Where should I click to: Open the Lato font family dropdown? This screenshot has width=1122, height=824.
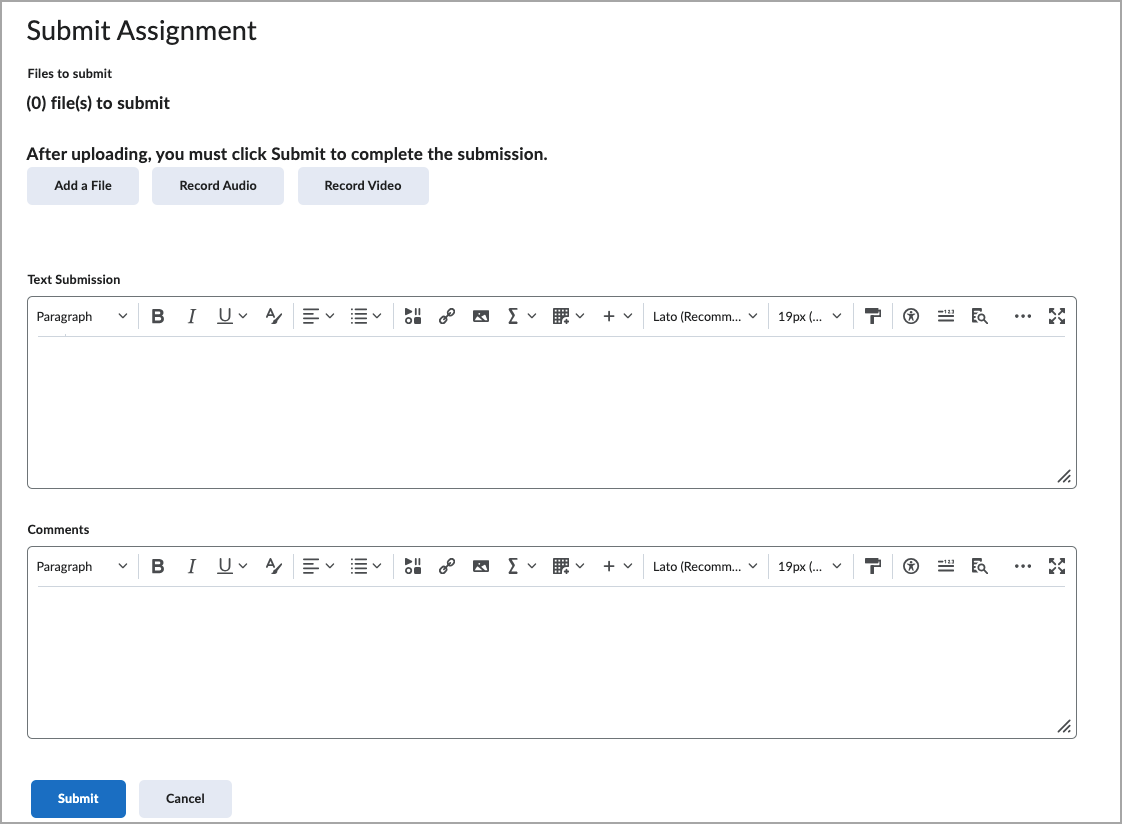[705, 315]
